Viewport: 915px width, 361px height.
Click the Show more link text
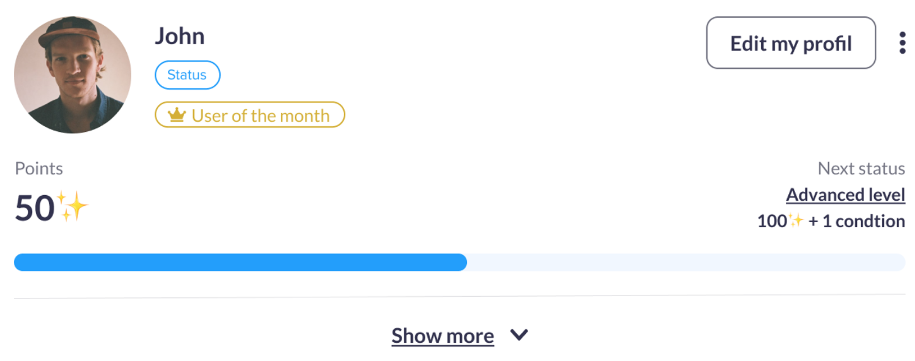point(442,336)
